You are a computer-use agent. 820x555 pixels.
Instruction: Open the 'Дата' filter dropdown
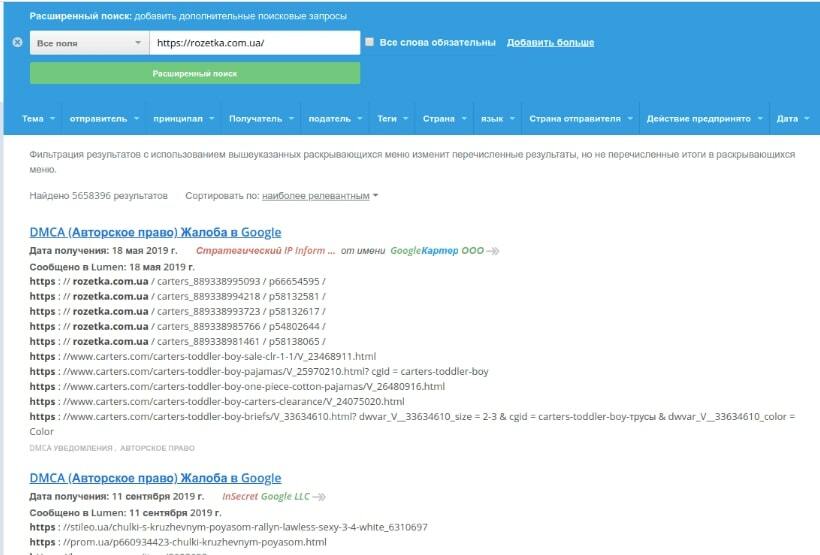[x=793, y=119]
